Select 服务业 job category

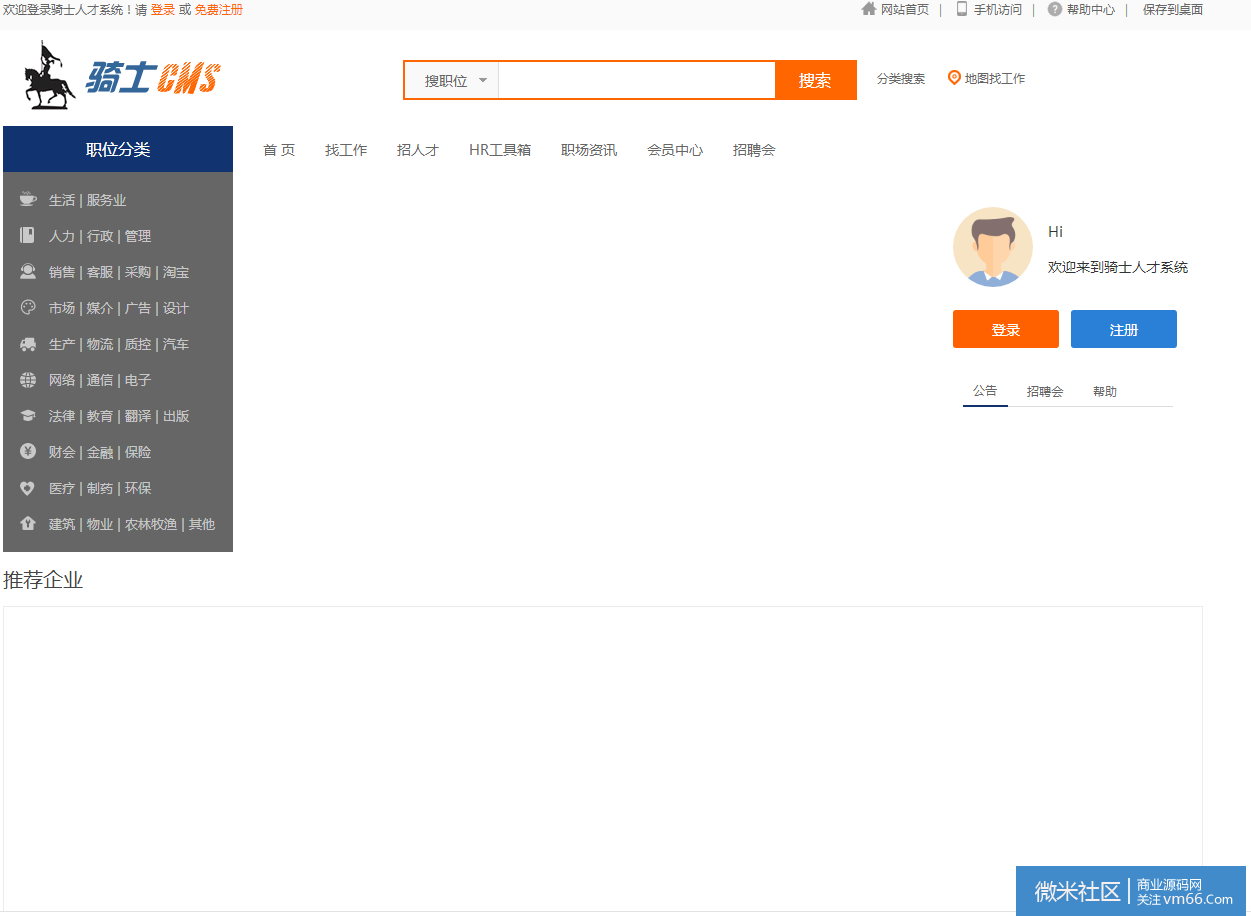click(x=106, y=200)
